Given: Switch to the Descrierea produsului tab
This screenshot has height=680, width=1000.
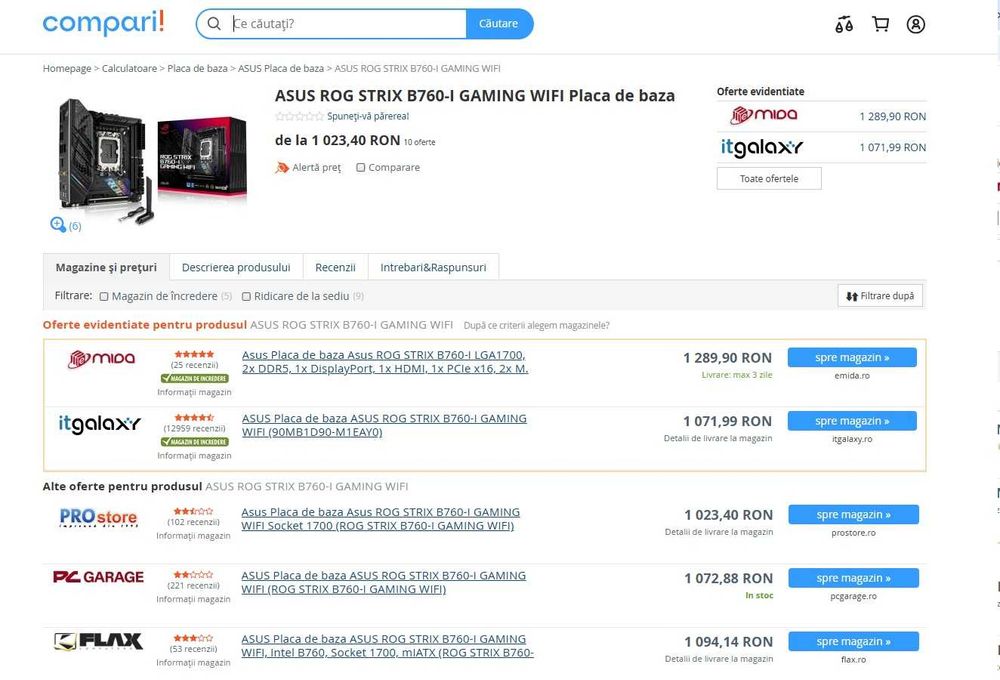Looking at the screenshot, I should pos(236,267).
